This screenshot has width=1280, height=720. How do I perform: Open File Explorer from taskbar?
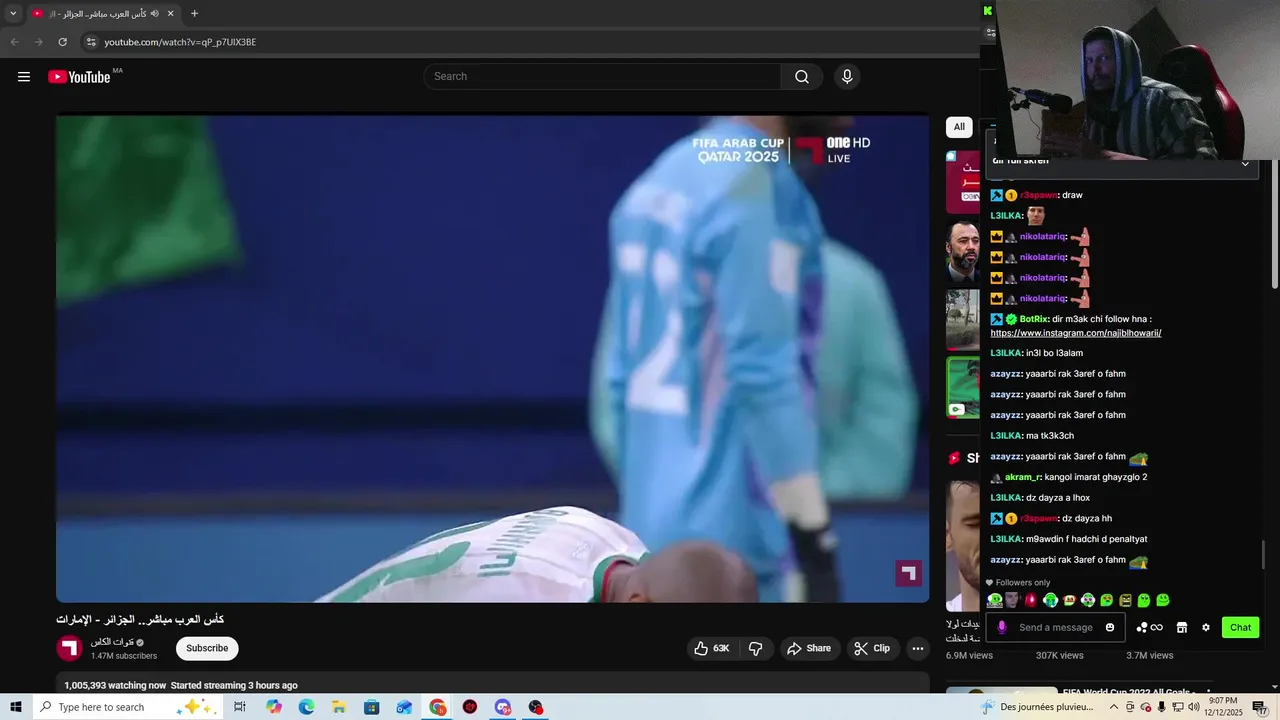(x=339, y=707)
